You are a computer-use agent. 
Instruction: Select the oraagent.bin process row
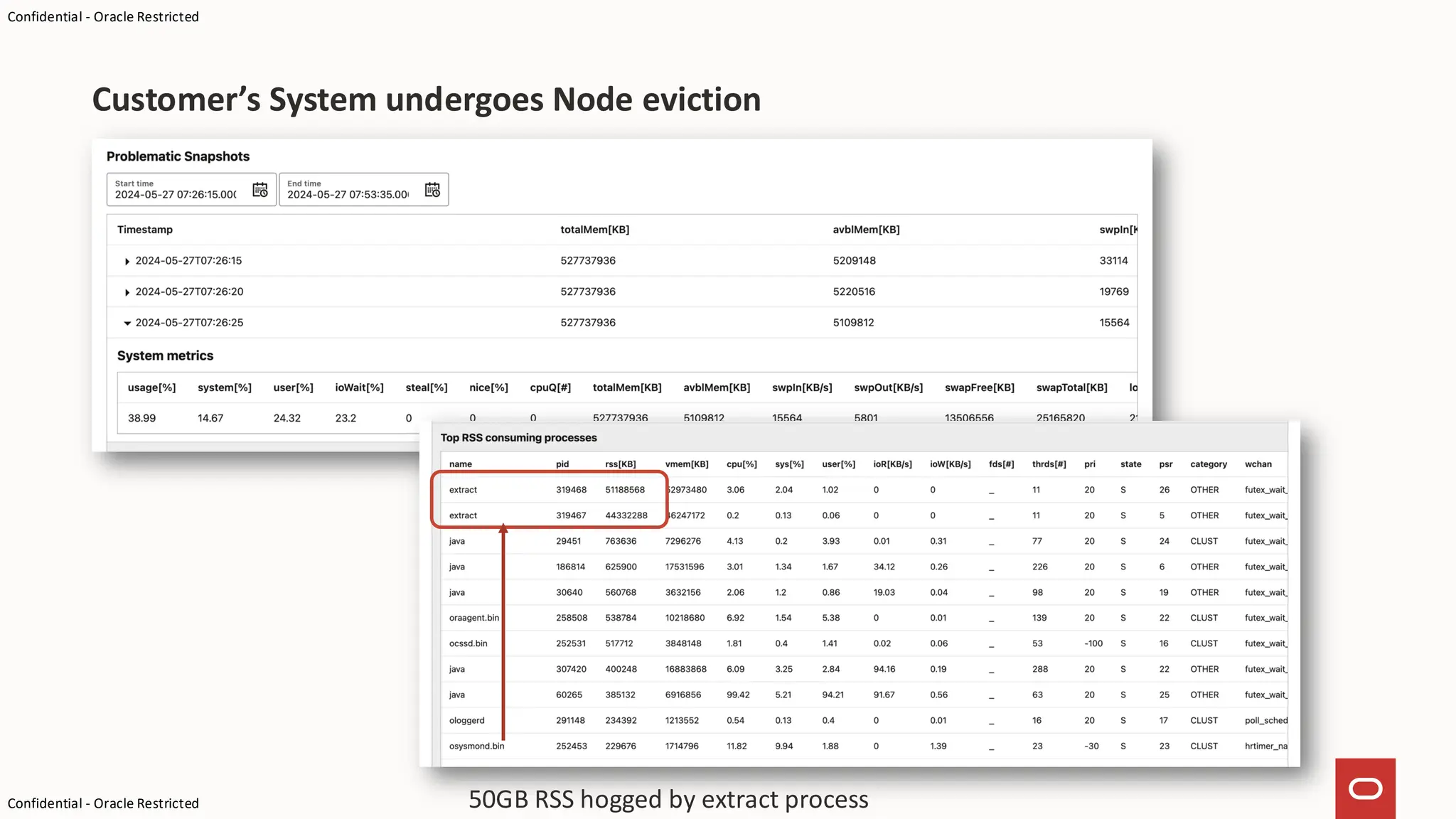coord(864,618)
